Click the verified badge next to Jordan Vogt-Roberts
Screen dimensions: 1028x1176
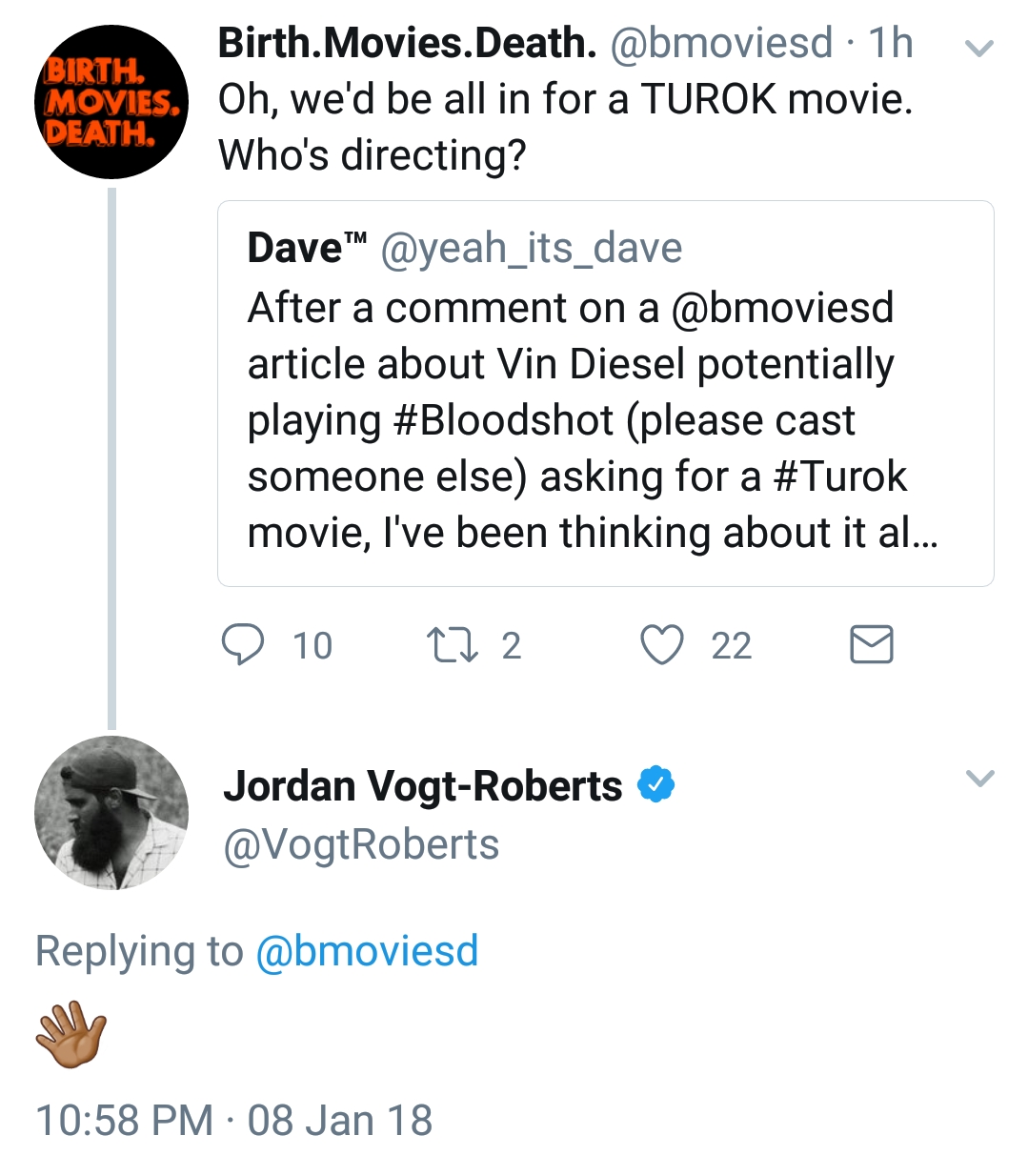click(x=657, y=784)
